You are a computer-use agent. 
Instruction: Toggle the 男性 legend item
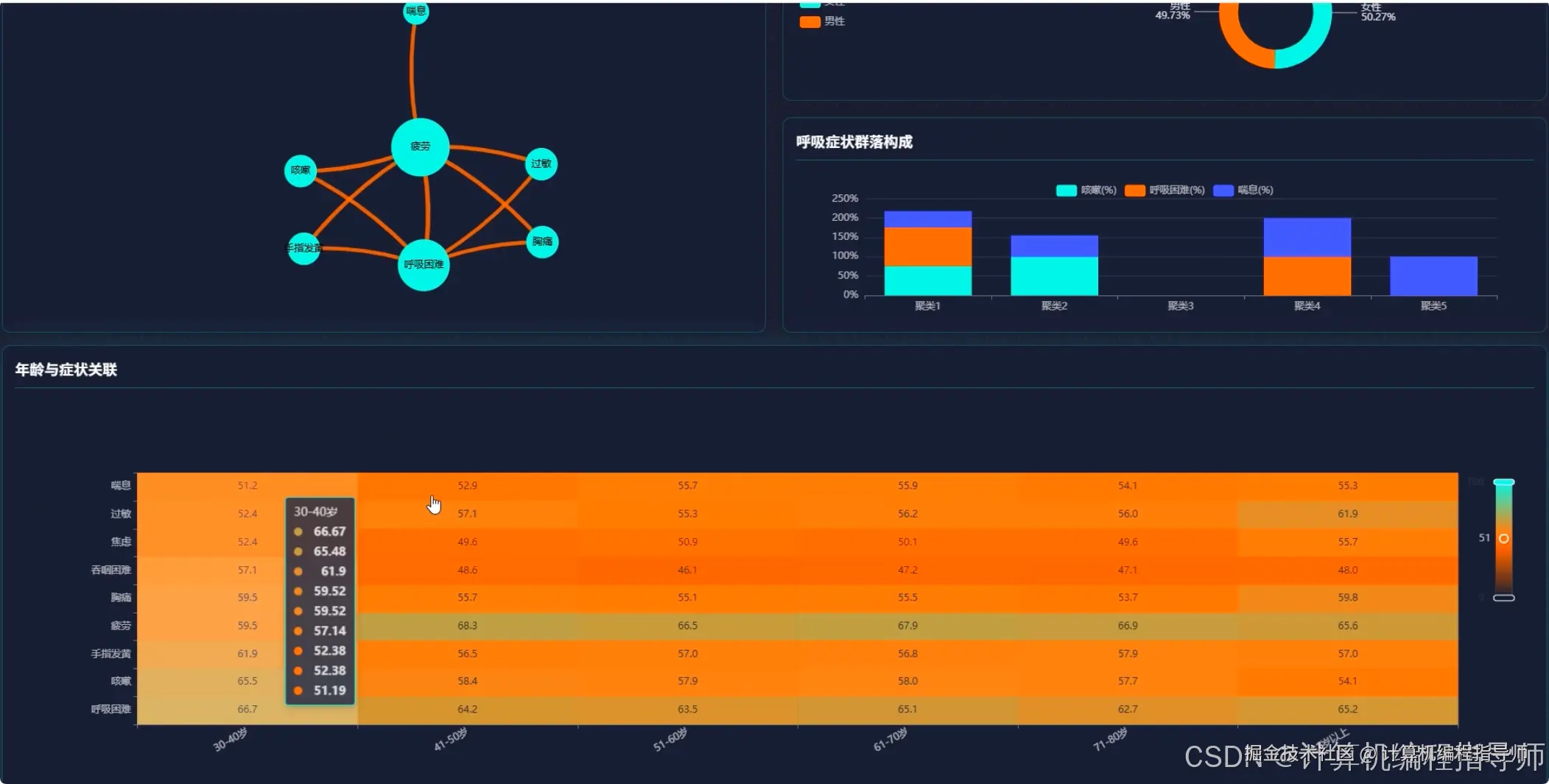click(x=822, y=21)
